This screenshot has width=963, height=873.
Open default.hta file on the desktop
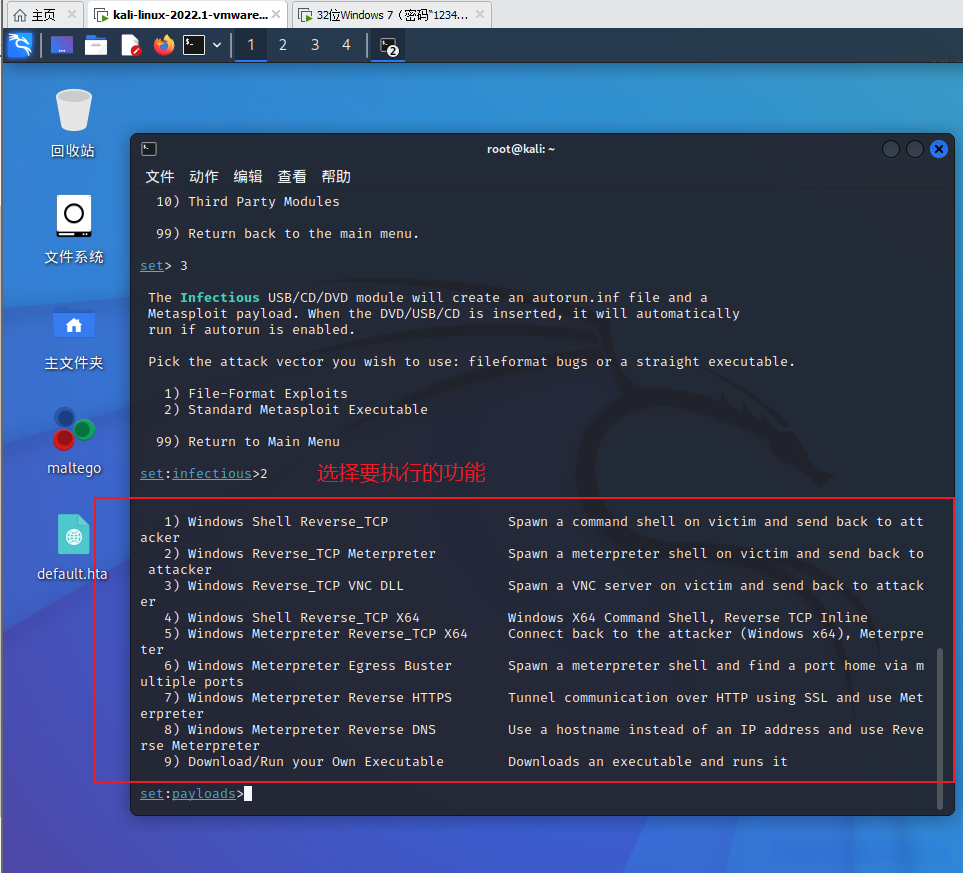[x=72, y=547]
